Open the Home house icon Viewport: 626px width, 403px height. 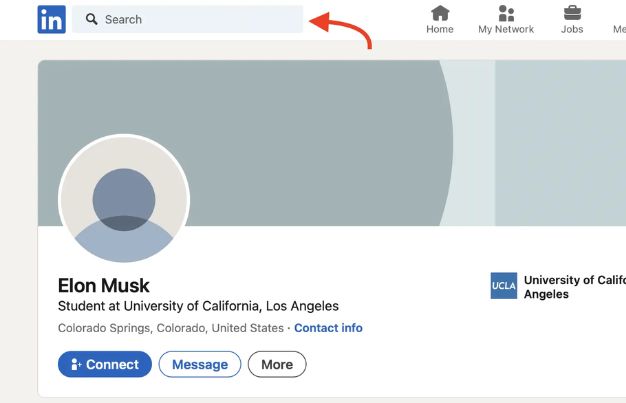pos(440,13)
